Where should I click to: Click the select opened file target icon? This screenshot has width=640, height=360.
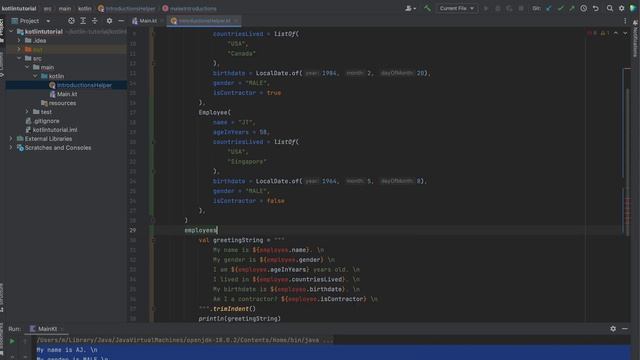(71, 21)
